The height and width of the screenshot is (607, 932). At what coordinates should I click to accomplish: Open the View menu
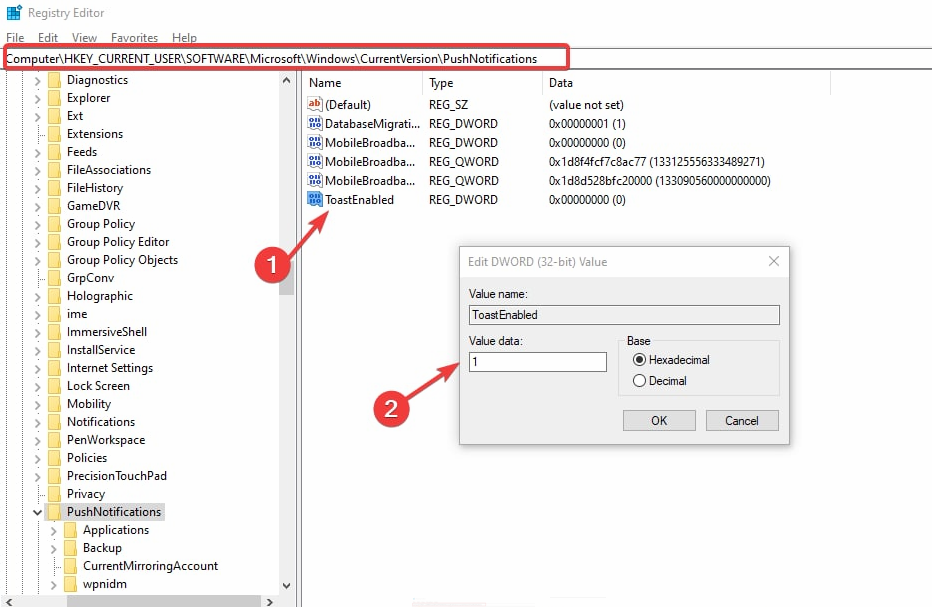coord(84,37)
